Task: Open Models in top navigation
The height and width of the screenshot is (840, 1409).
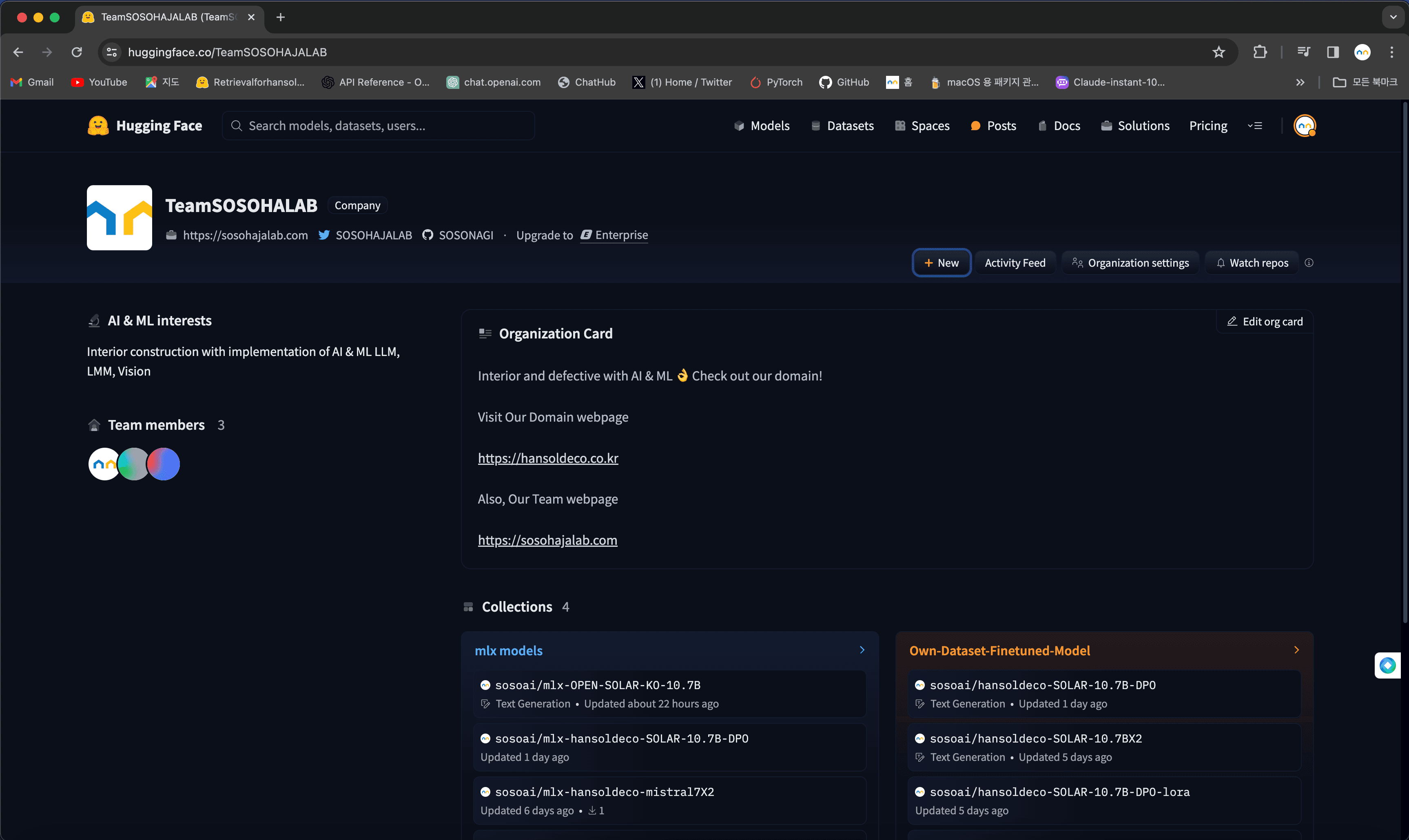Action: click(x=761, y=126)
